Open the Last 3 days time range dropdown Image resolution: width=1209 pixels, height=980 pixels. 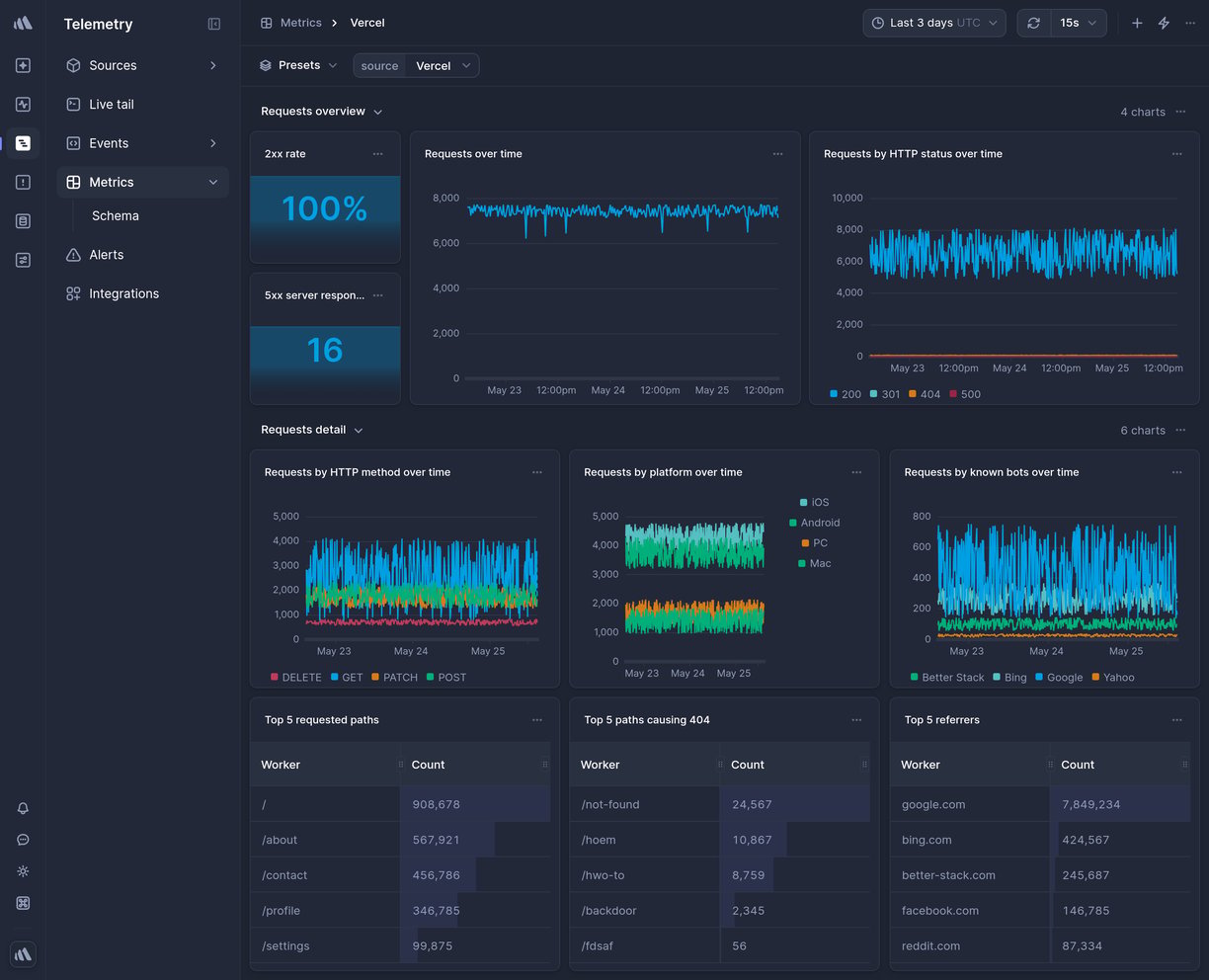[934, 23]
